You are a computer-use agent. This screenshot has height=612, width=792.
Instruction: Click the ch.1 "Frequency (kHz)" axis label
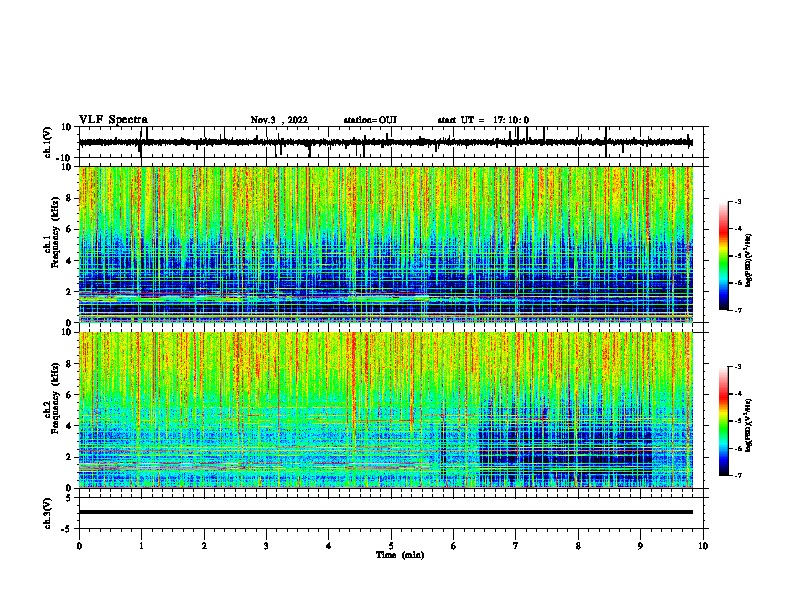(55, 232)
